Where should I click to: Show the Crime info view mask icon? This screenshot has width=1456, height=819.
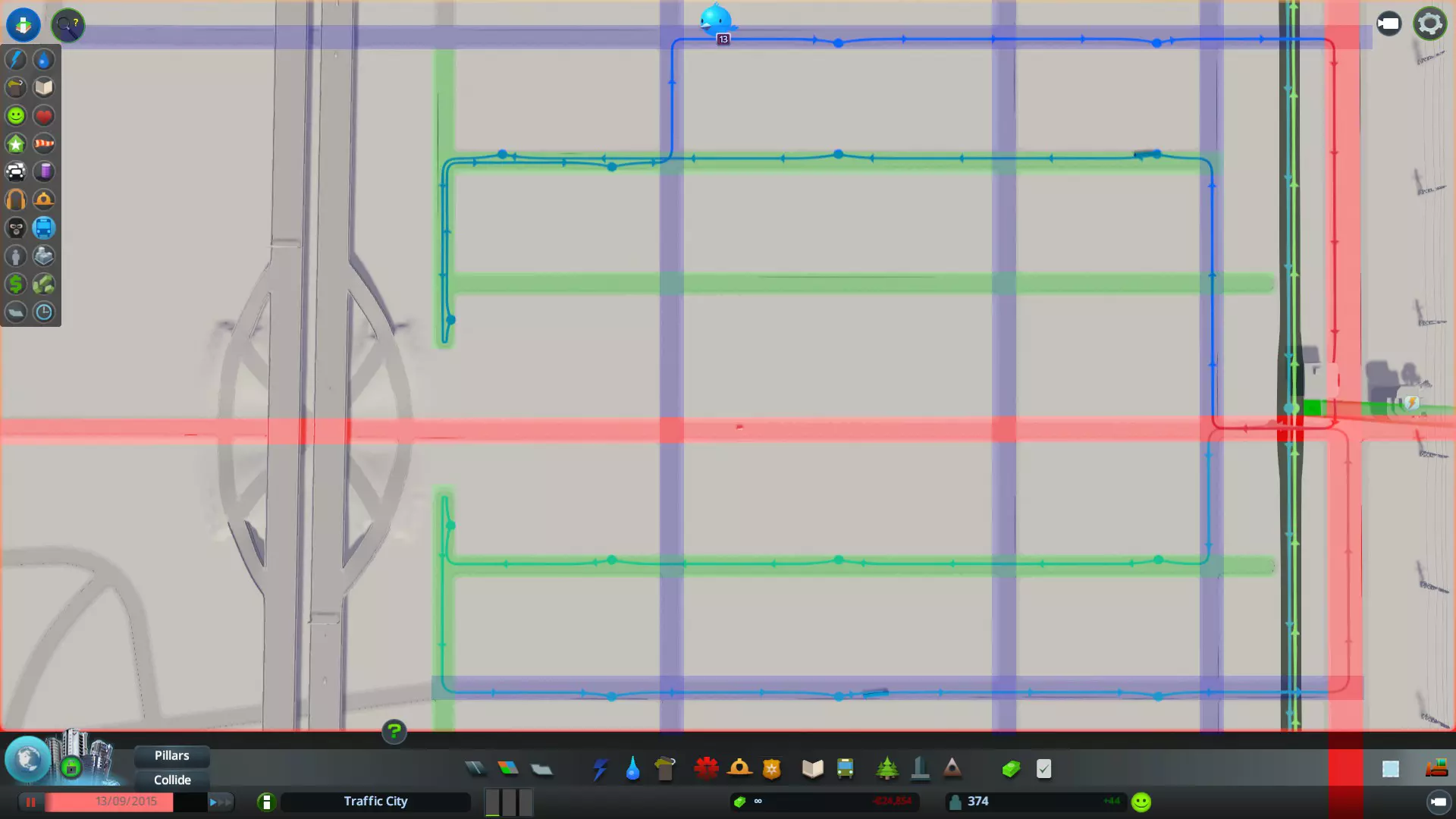click(x=15, y=228)
